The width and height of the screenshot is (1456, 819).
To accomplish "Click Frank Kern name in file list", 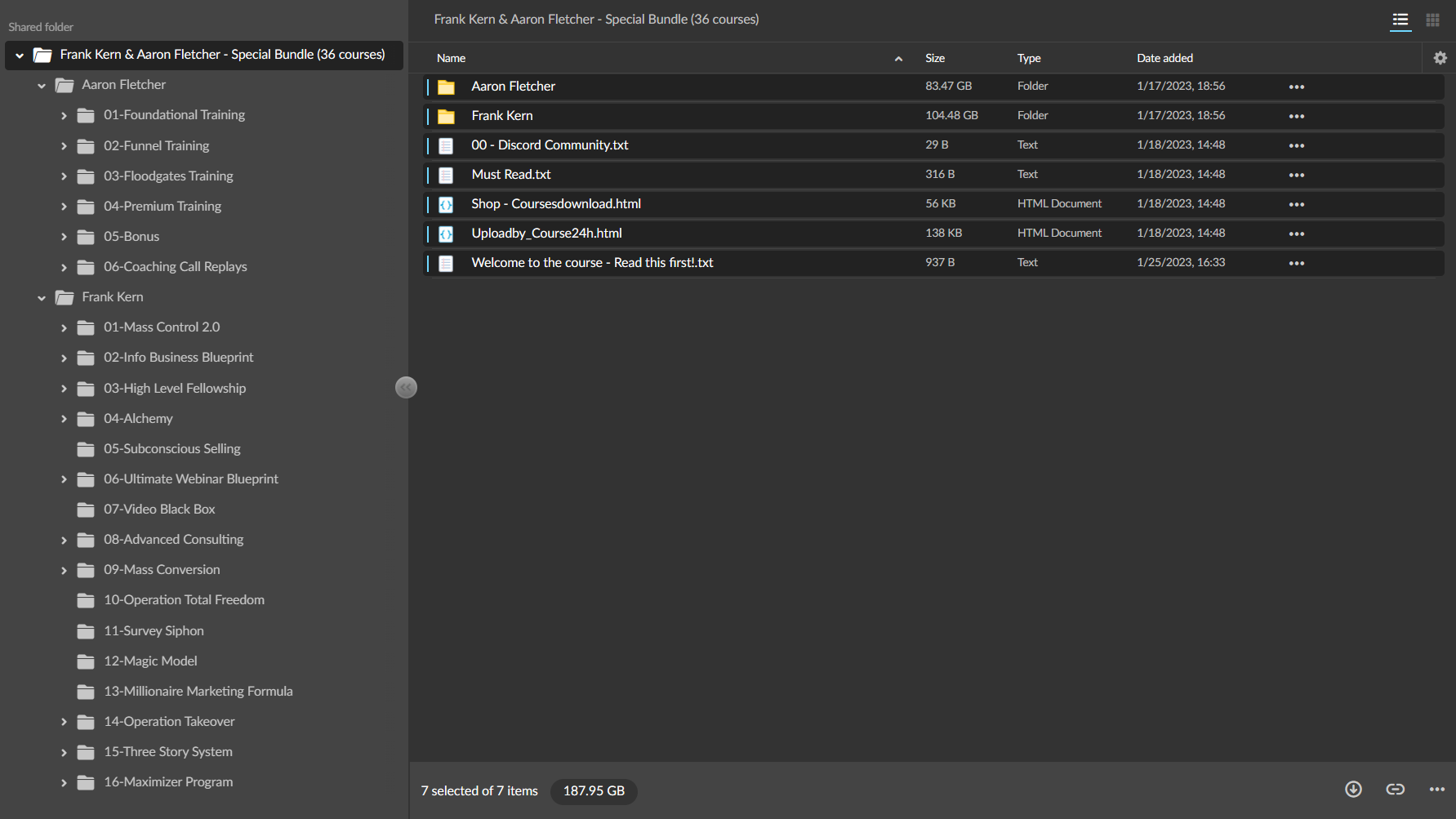I will pos(501,115).
